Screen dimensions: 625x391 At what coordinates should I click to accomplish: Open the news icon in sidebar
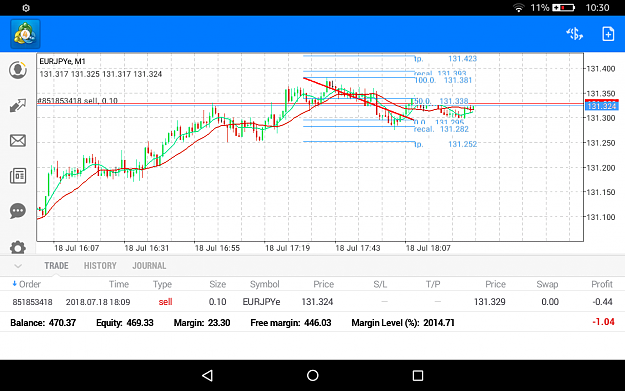tap(18, 175)
